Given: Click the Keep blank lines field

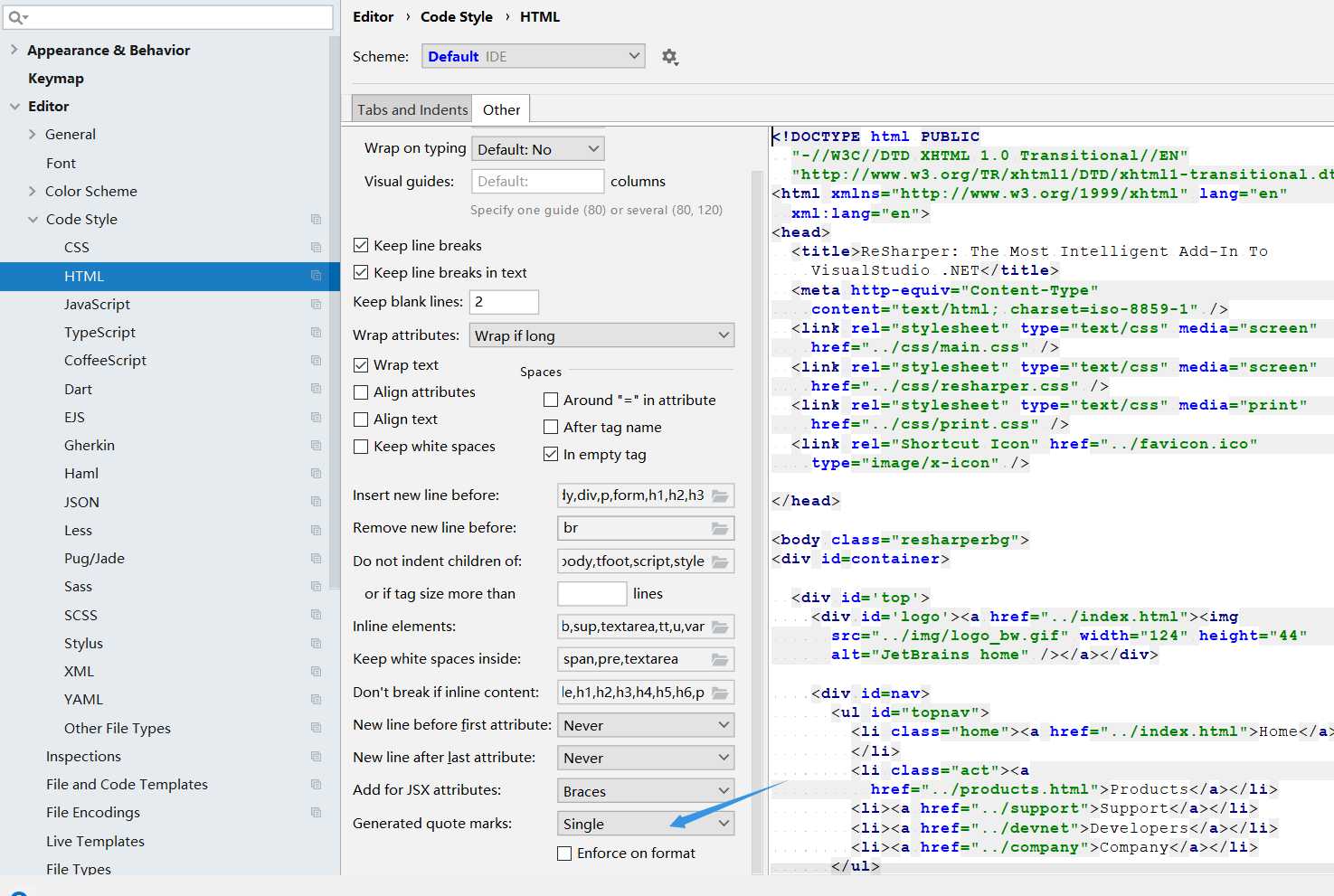Looking at the screenshot, I should [x=504, y=302].
